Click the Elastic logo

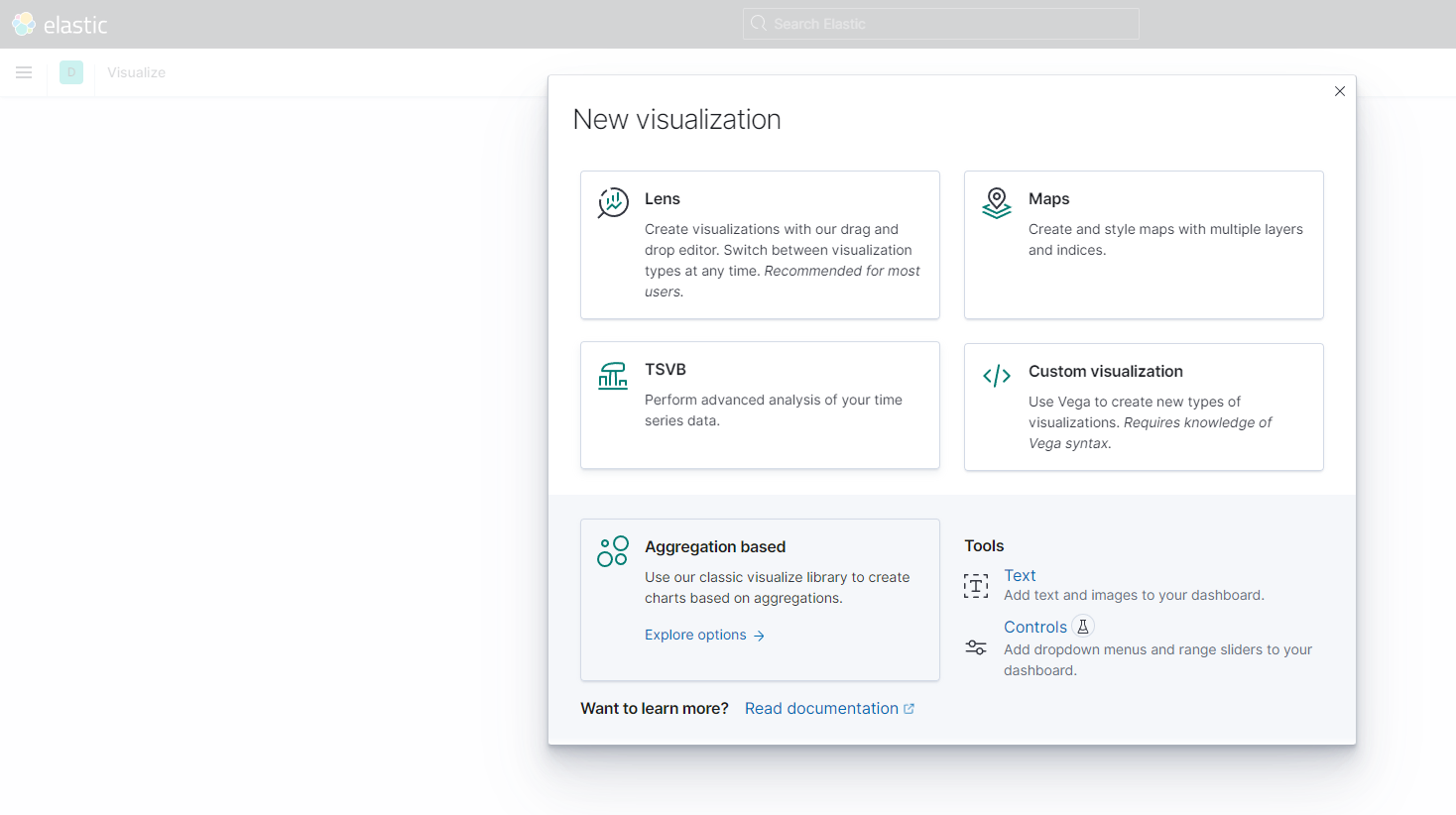[x=60, y=25]
